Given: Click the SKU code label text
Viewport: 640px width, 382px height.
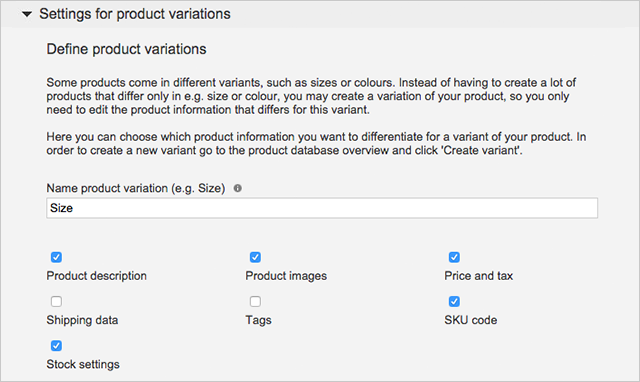Looking at the screenshot, I should [x=471, y=320].
